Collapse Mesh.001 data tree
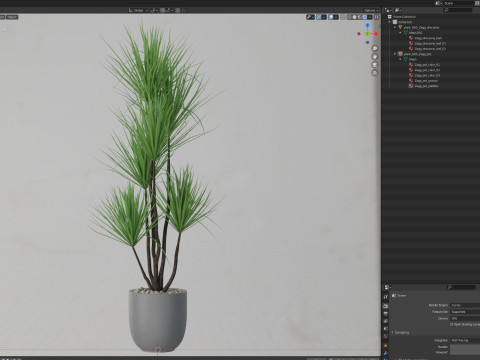480x360 pixels. (400, 33)
